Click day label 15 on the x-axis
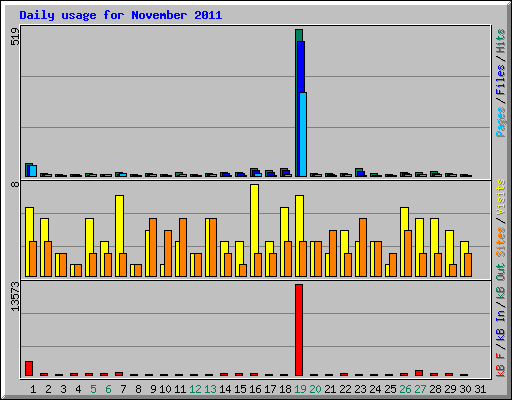This screenshot has width=512, height=400. click(x=240, y=389)
